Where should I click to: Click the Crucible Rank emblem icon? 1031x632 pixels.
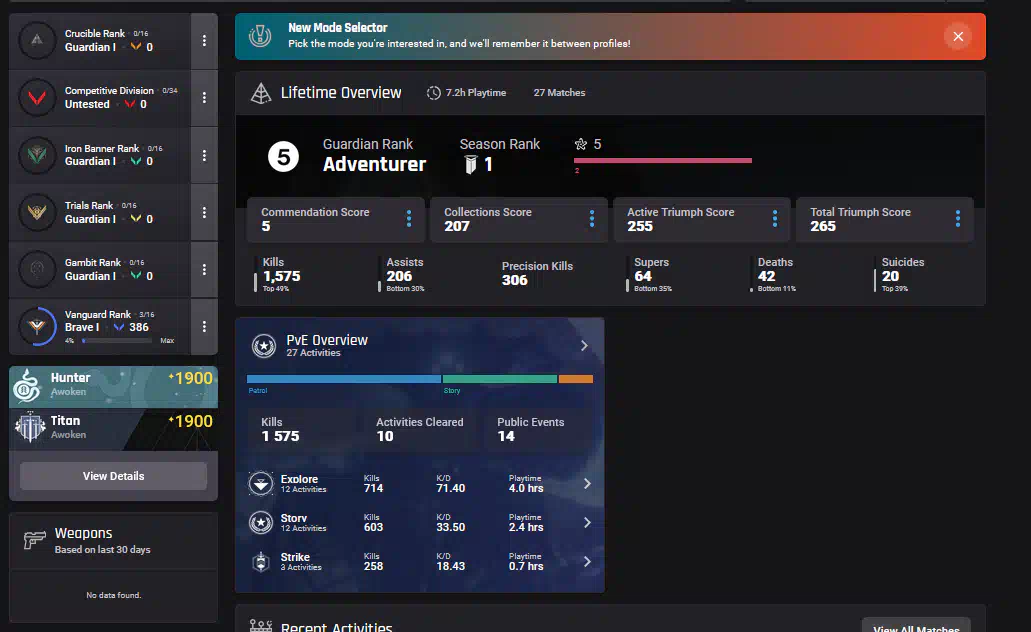[37, 40]
